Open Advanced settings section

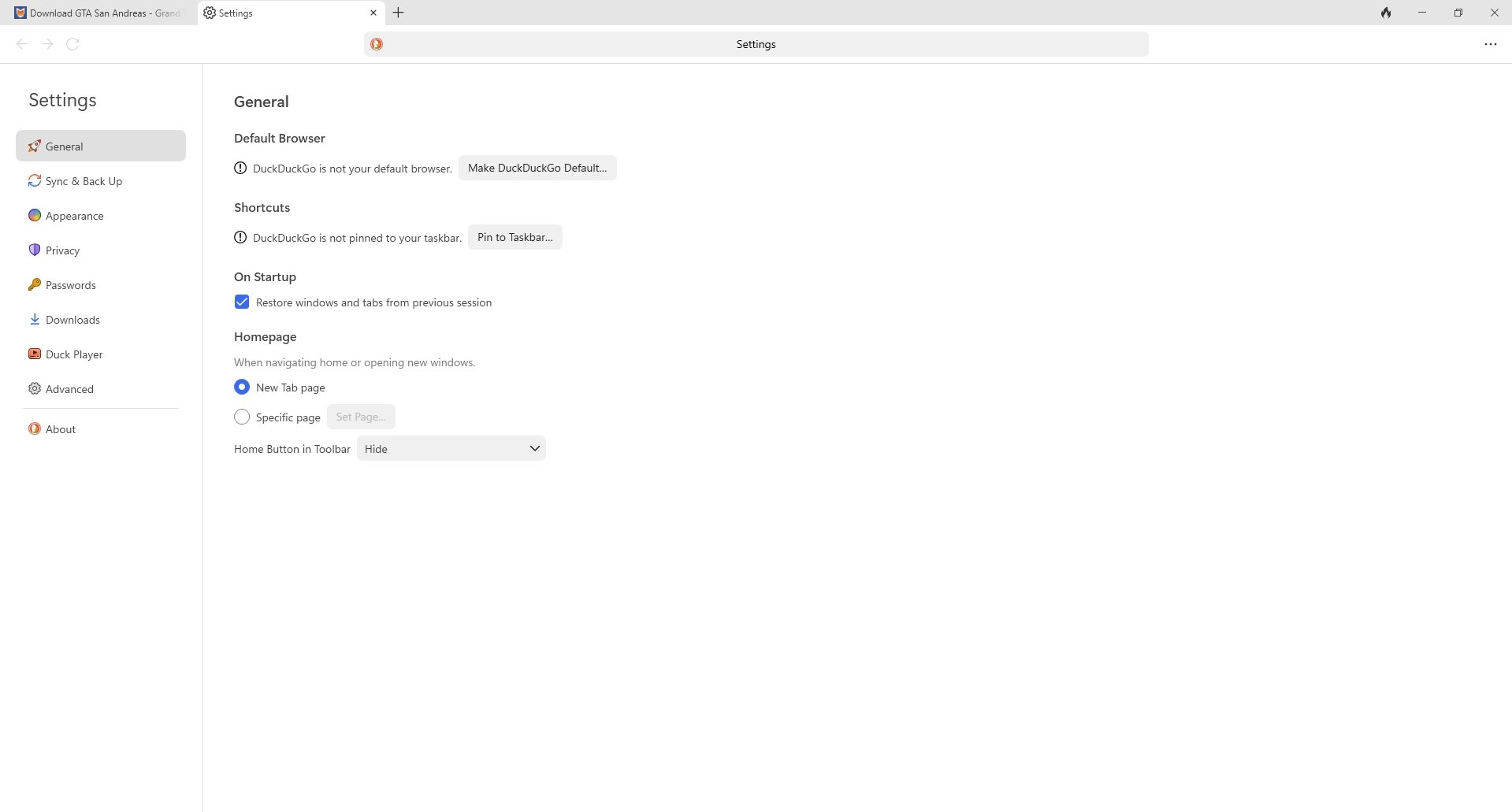(101, 388)
